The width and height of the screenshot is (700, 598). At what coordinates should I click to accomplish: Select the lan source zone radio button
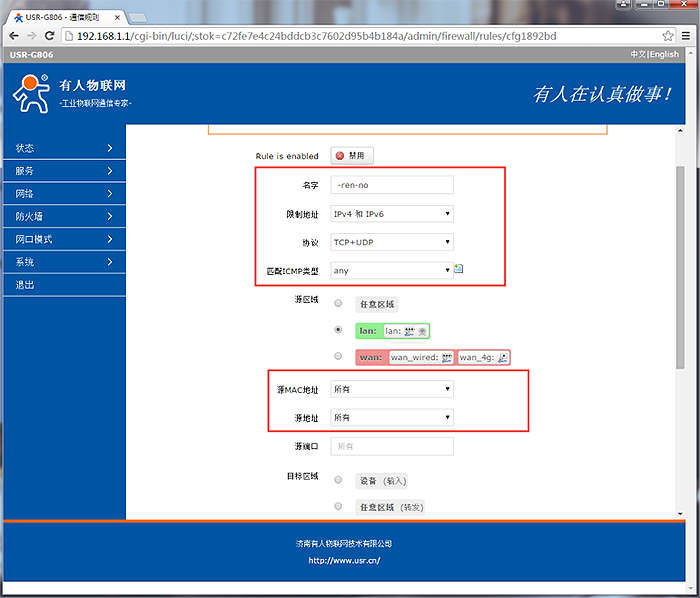pos(338,330)
